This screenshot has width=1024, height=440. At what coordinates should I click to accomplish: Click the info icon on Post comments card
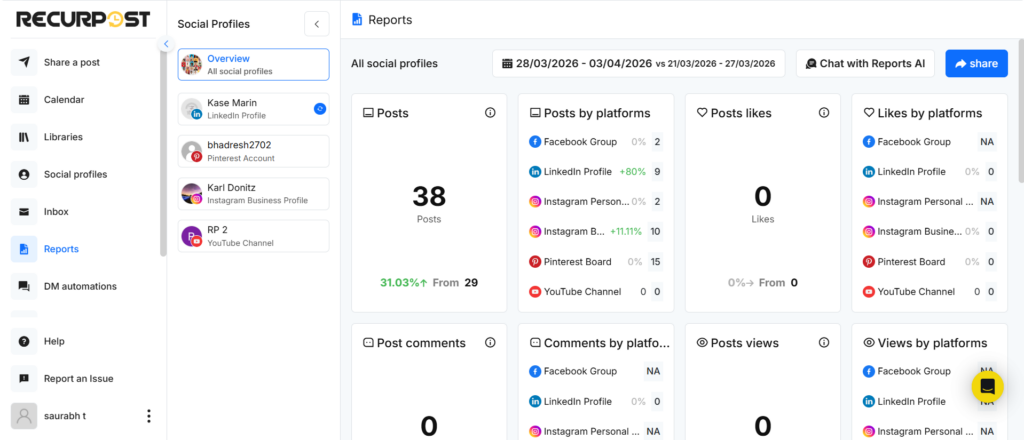(x=490, y=343)
